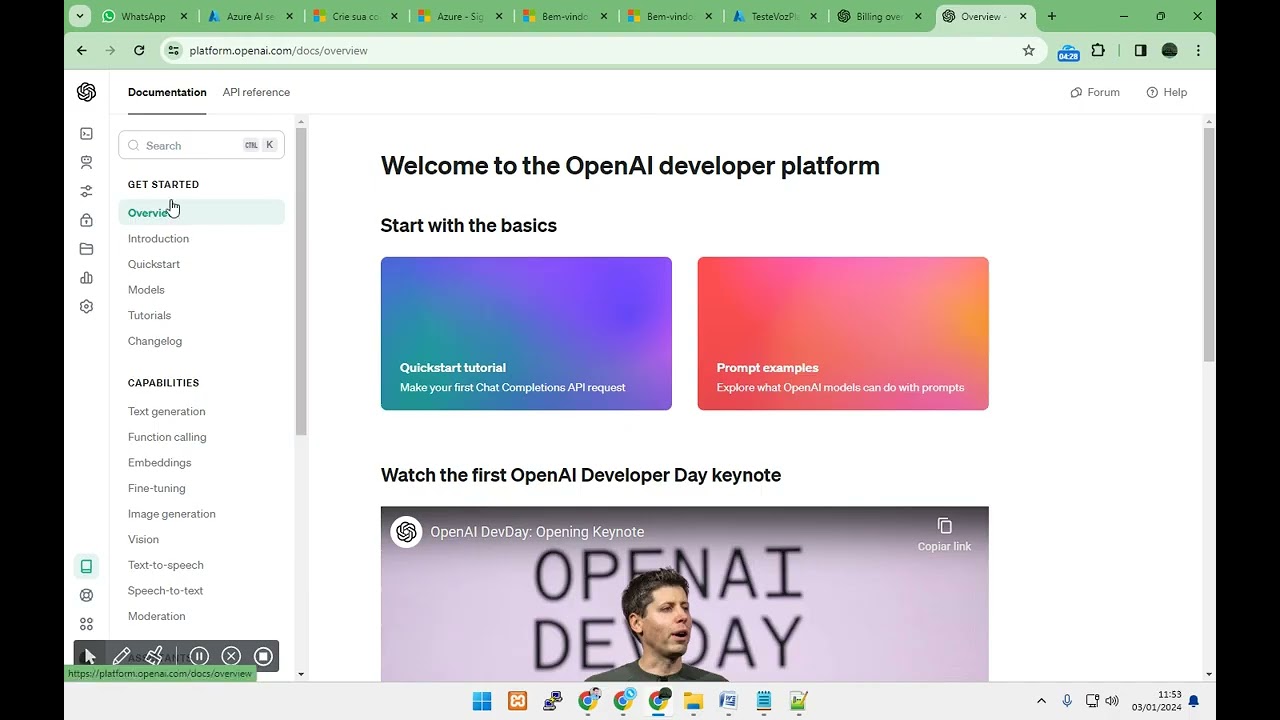Viewport: 1280px width, 720px height.
Task: Open the Quickstart tutorial card
Action: pos(526,333)
